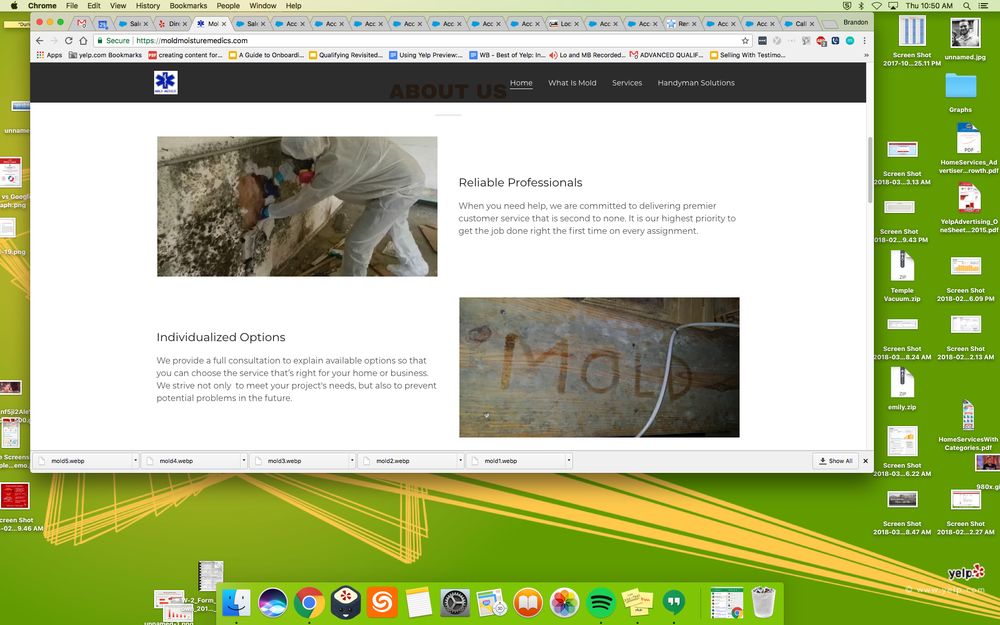The height and width of the screenshot is (625, 1000).
Task: Open Spotify from the dock
Action: (601, 602)
